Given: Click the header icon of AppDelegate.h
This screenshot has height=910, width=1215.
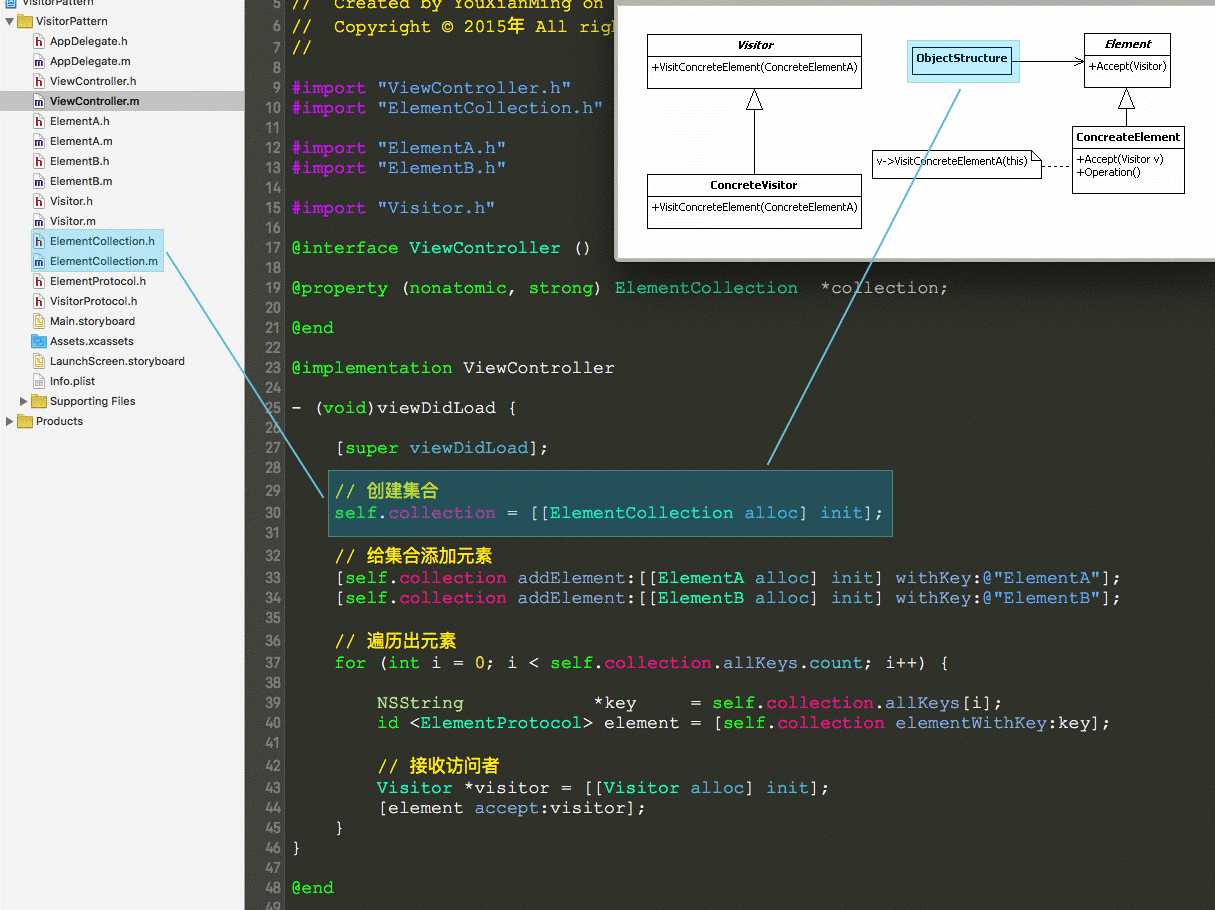Looking at the screenshot, I should [39, 41].
